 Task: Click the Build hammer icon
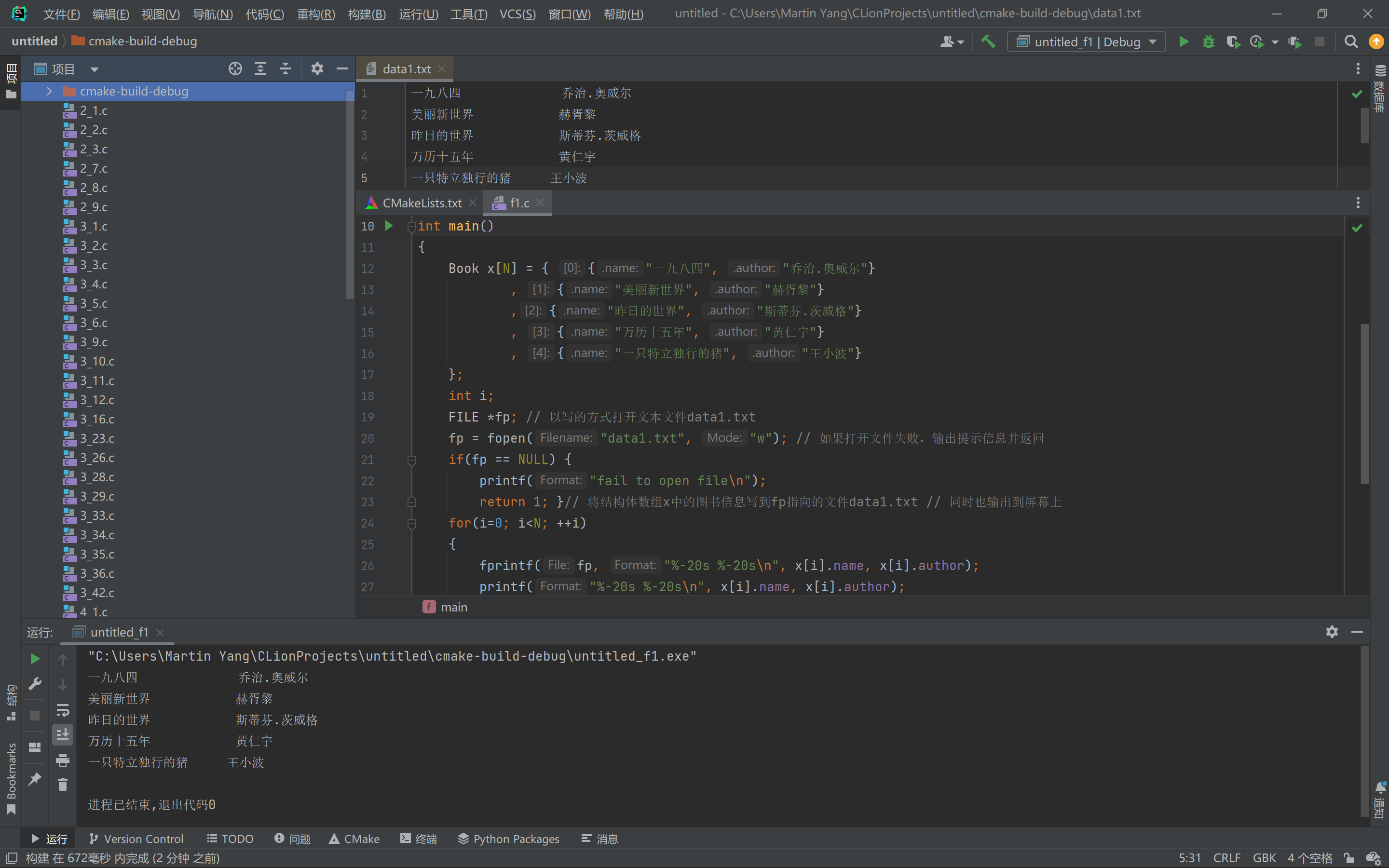[988, 41]
